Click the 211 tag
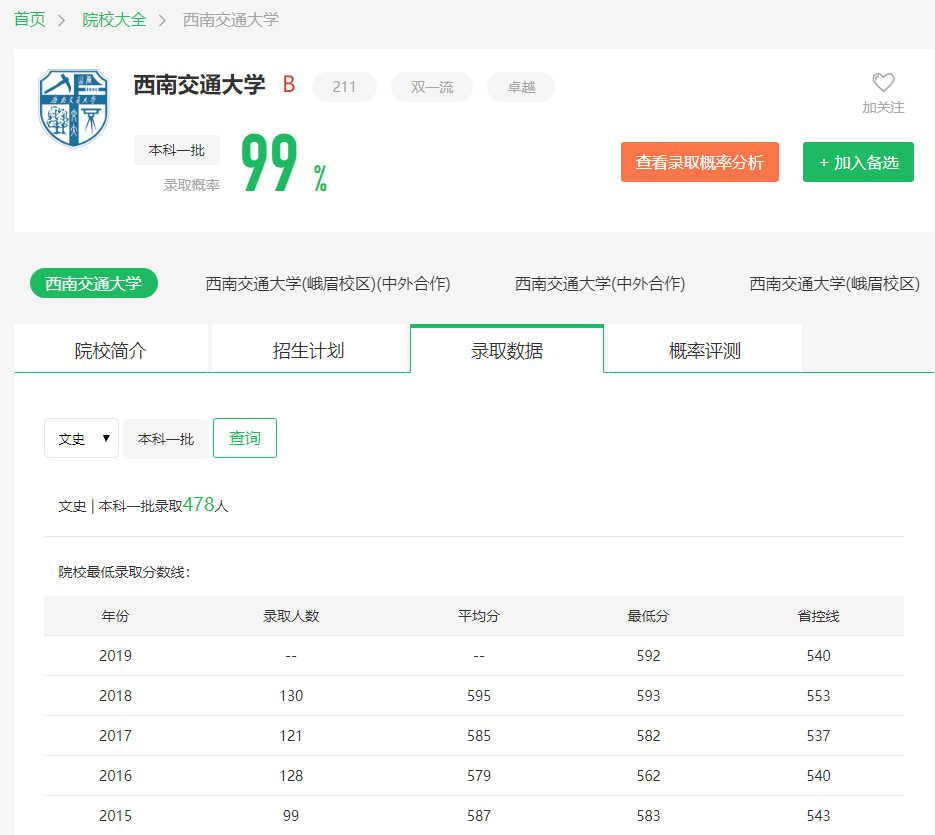 tap(344, 87)
